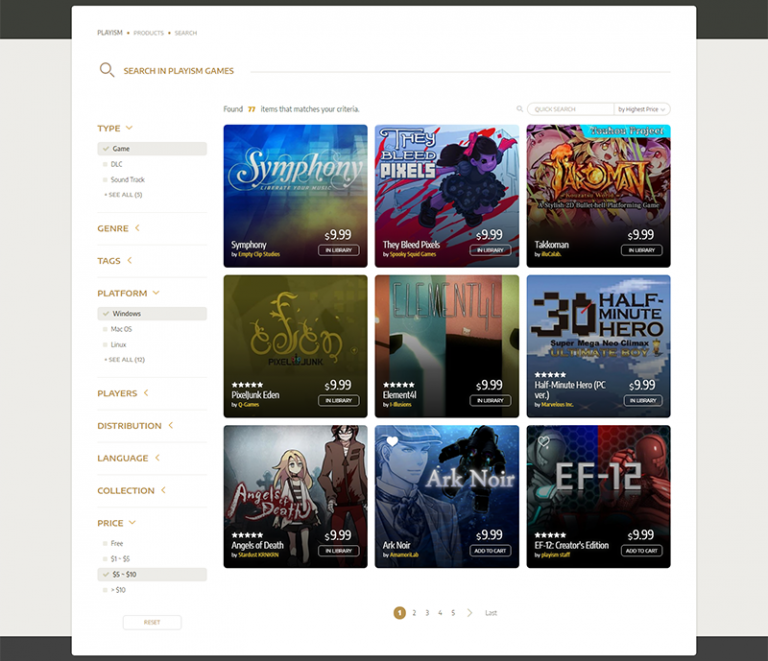768x661 pixels.
Task: Show all platforms via See All (12)
Action: [x=124, y=360]
